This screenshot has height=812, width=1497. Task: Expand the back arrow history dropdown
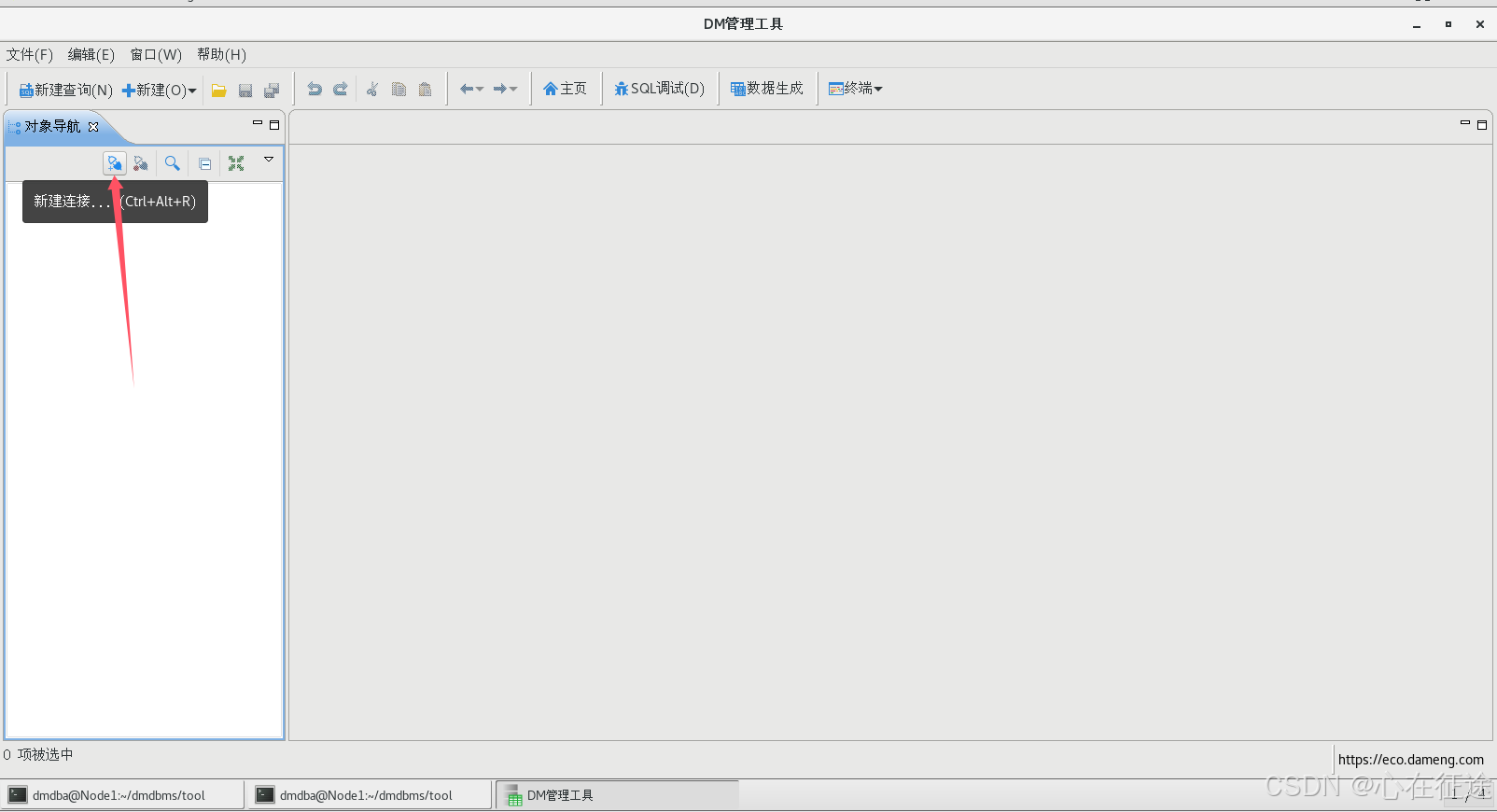pos(480,89)
